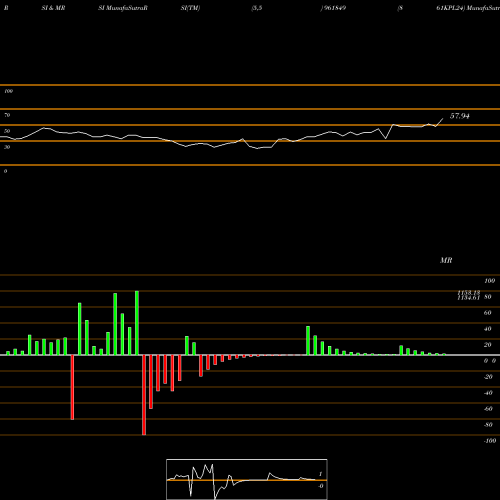
Task: Click the 70 label on RSI axis
Action: [x=7, y=115]
